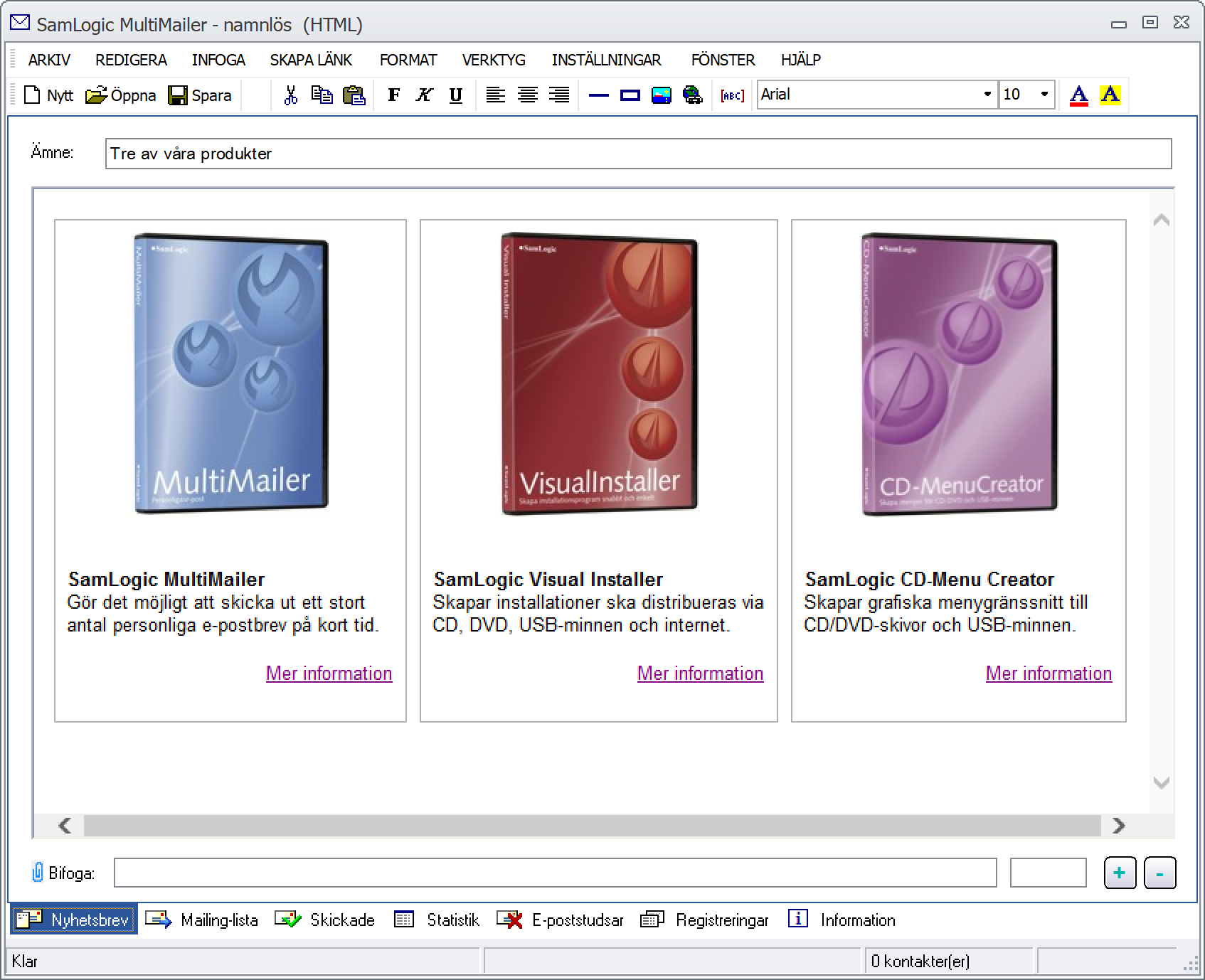
Task: Open the FORMAT menu
Action: [408, 60]
